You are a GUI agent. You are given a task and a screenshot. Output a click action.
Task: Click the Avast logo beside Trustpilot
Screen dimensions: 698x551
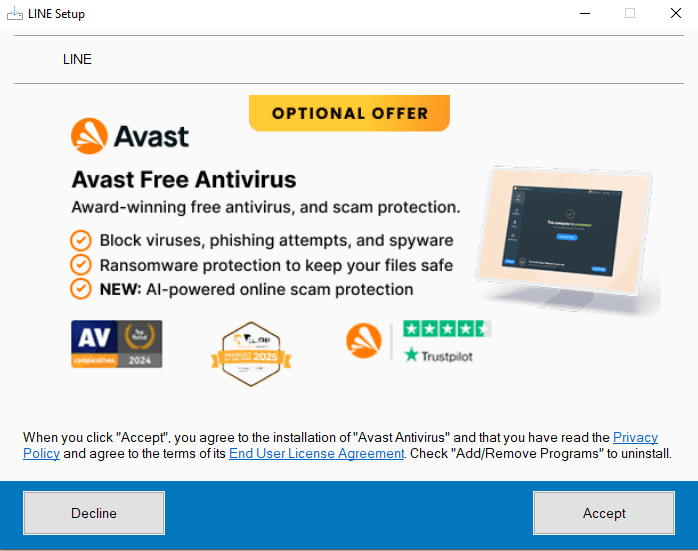click(x=364, y=340)
